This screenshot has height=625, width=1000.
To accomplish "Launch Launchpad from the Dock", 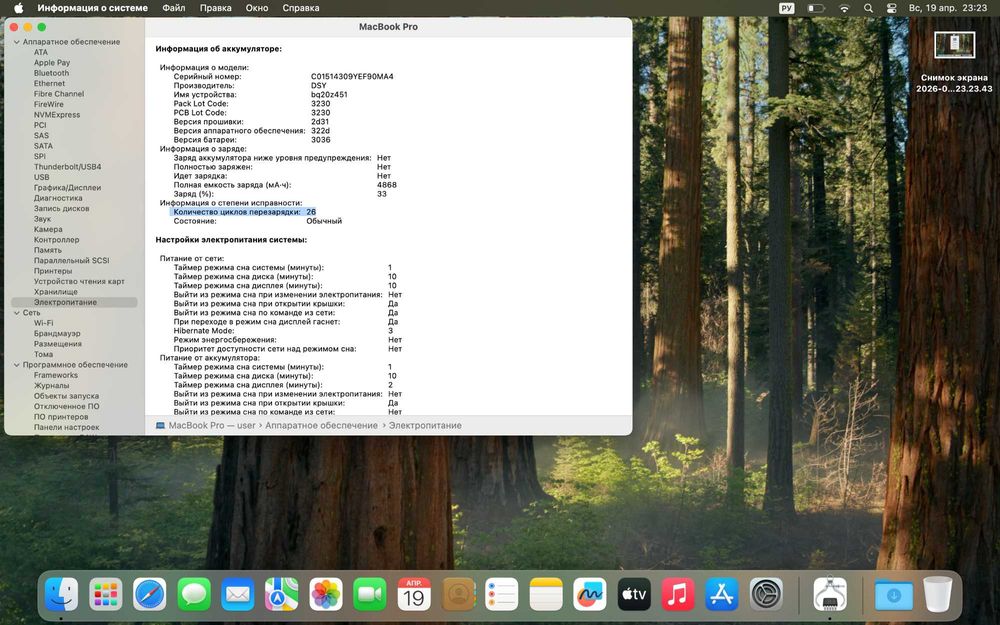I will click(106, 594).
